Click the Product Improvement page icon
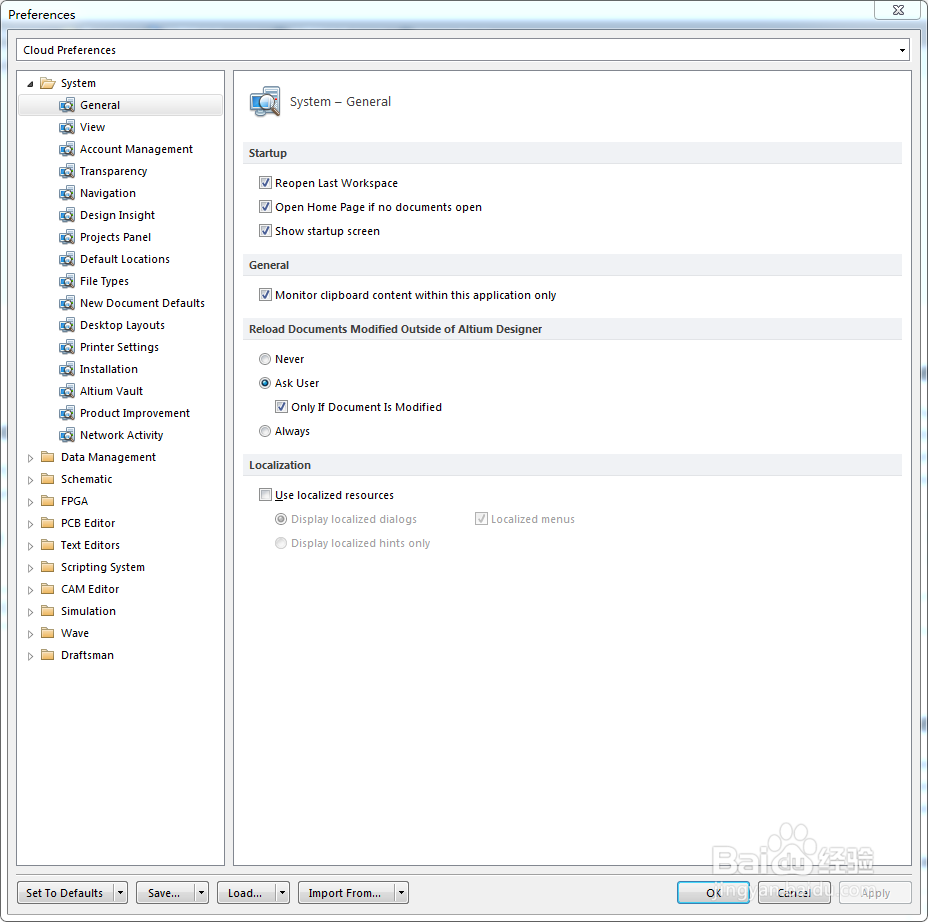The width and height of the screenshot is (928, 922). tap(67, 413)
